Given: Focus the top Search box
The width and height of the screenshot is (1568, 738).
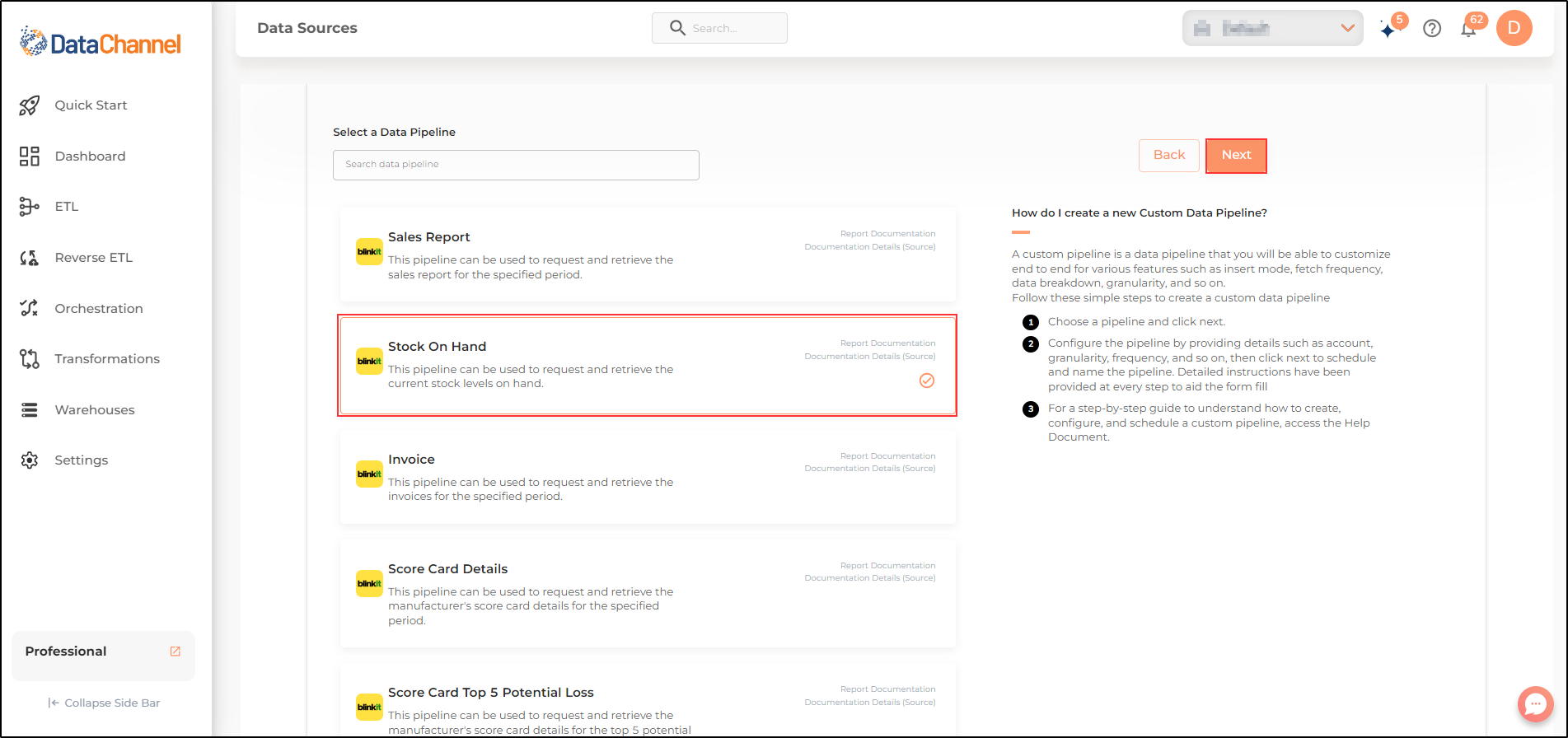Looking at the screenshot, I should coord(719,28).
